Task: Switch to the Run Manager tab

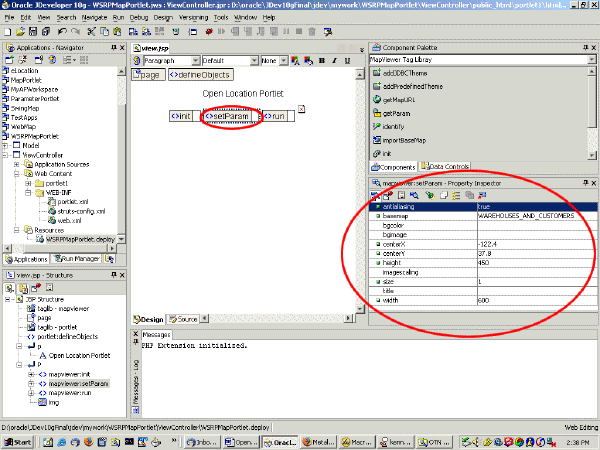Action: point(77,259)
